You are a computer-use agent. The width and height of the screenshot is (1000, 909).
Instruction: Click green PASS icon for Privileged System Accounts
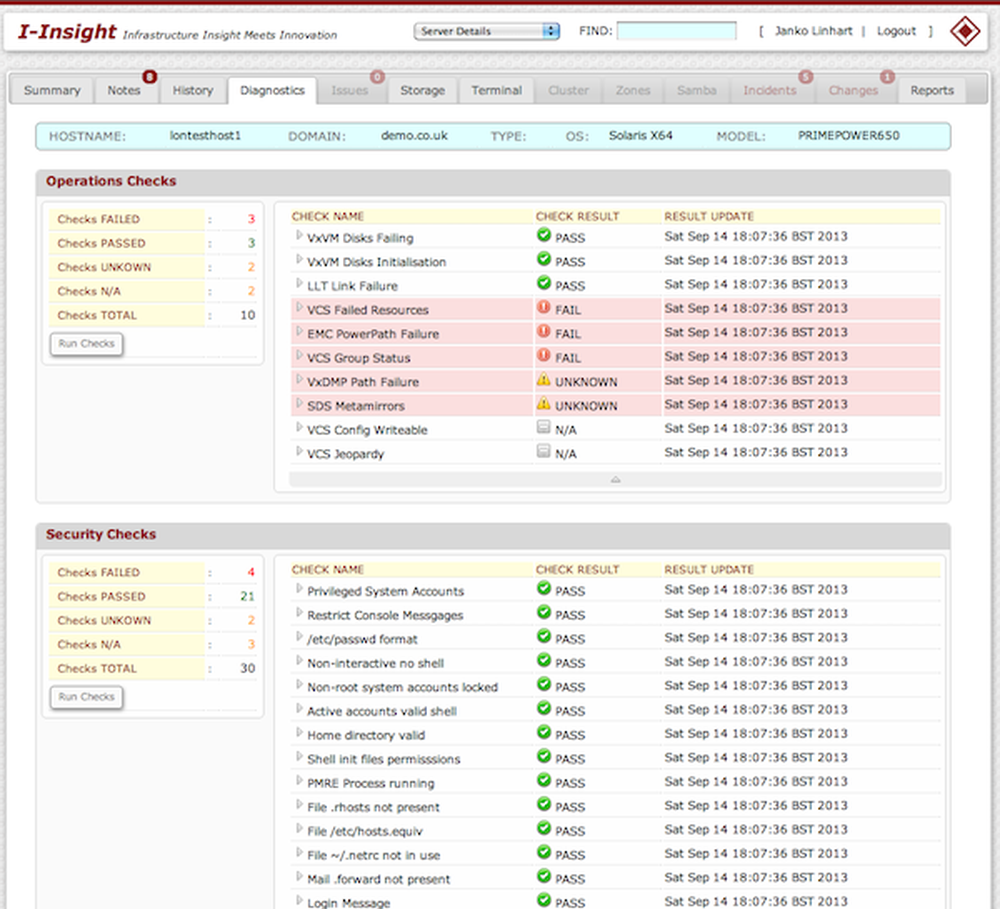tap(544, 589)
